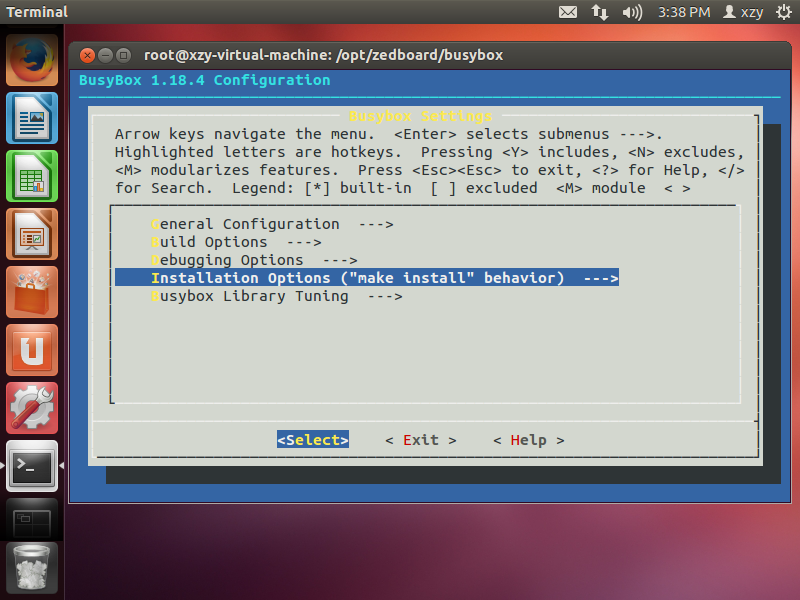Screen dimensions: 800x600
Task: Click the Terminal label in top panel
Action: tap(37, 12)
